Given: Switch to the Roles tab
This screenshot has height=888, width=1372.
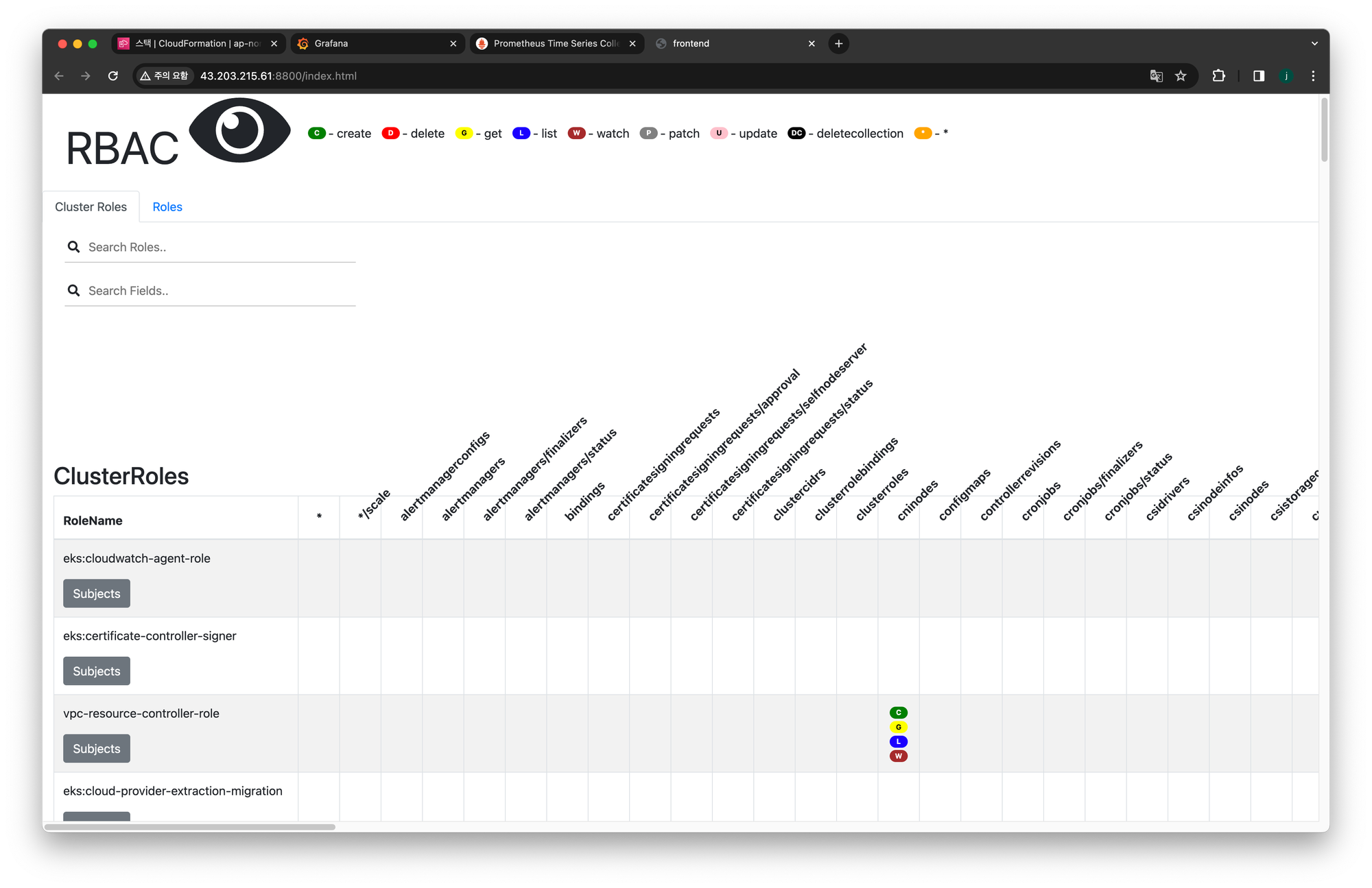Looking at the screenshot, I should [x=167, y=207].
